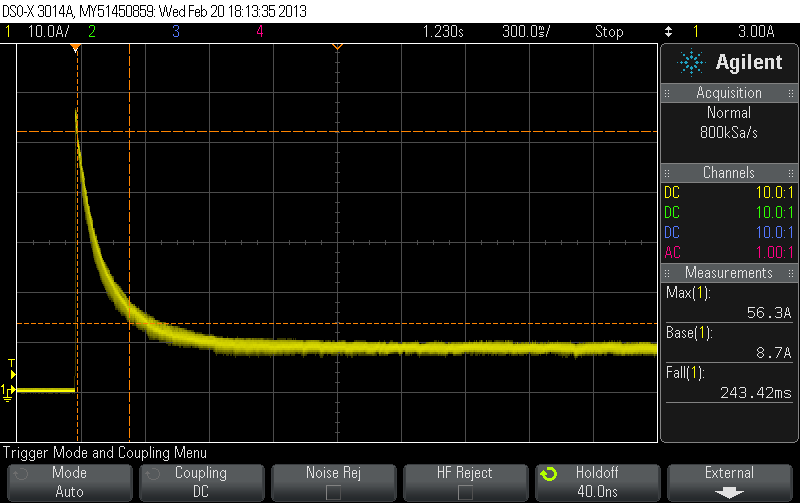
Task: Click the Trigger Mode and Coupling Menu title
Action: 105,452
